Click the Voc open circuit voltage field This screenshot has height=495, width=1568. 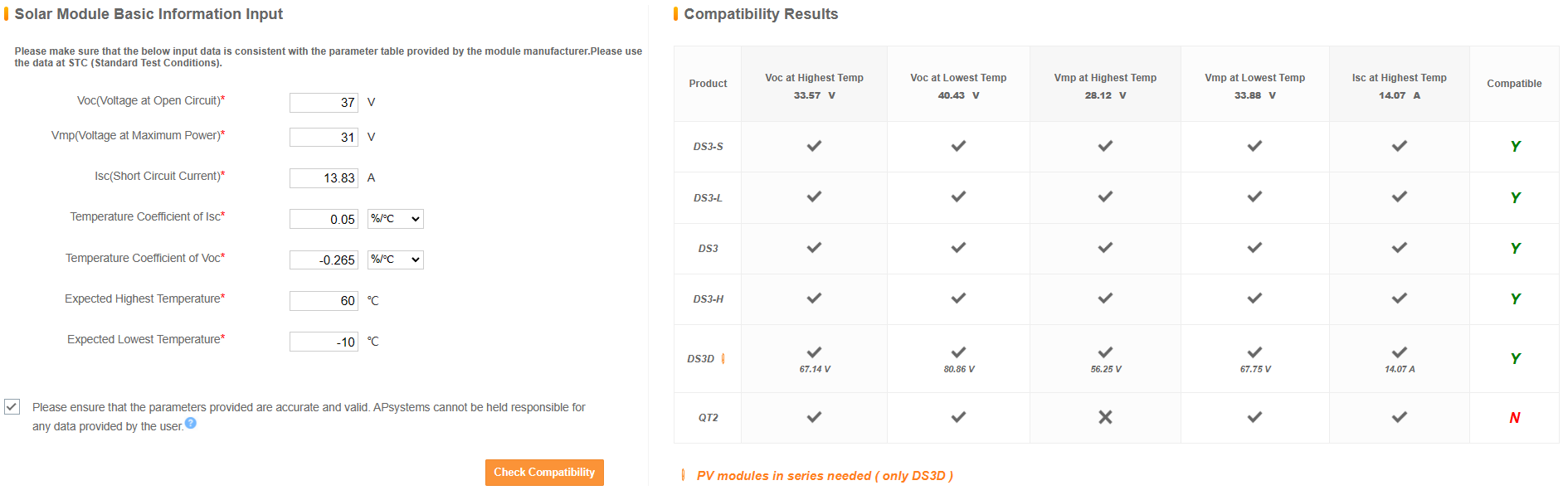tap(324, 103)
